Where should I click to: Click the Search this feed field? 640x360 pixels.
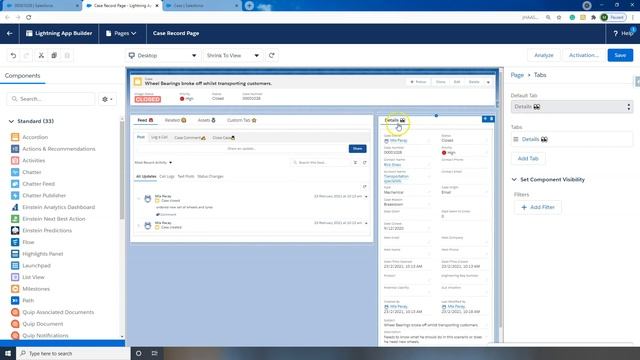tap(321, 162)
